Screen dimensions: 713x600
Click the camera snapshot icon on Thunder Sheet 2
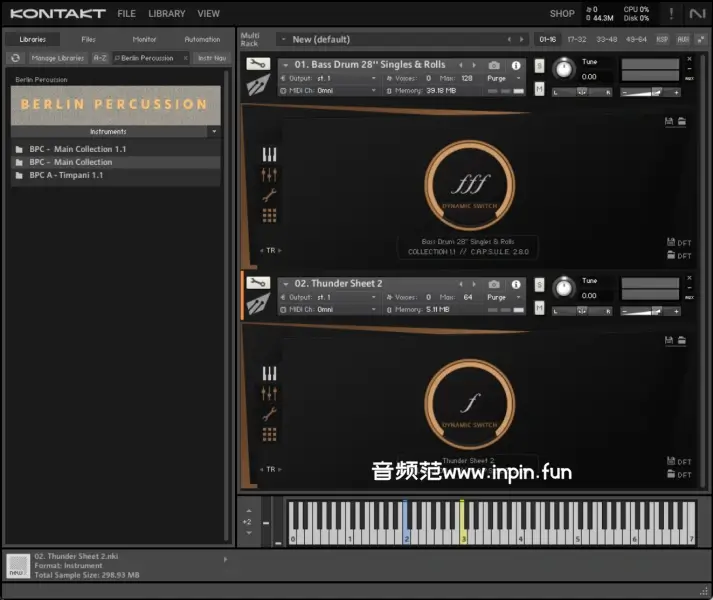coord(494,284)
